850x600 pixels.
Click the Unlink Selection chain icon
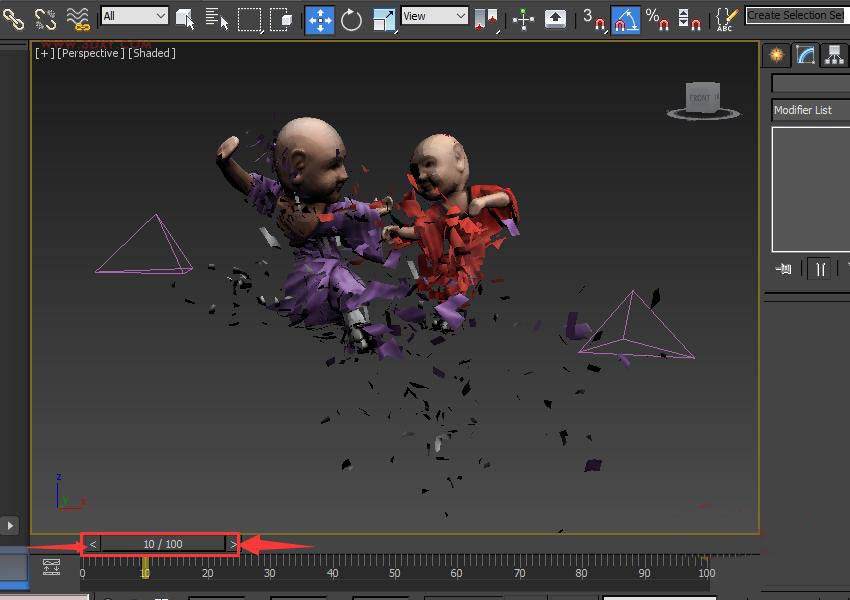pyautogui.click(x=45, y=17)
